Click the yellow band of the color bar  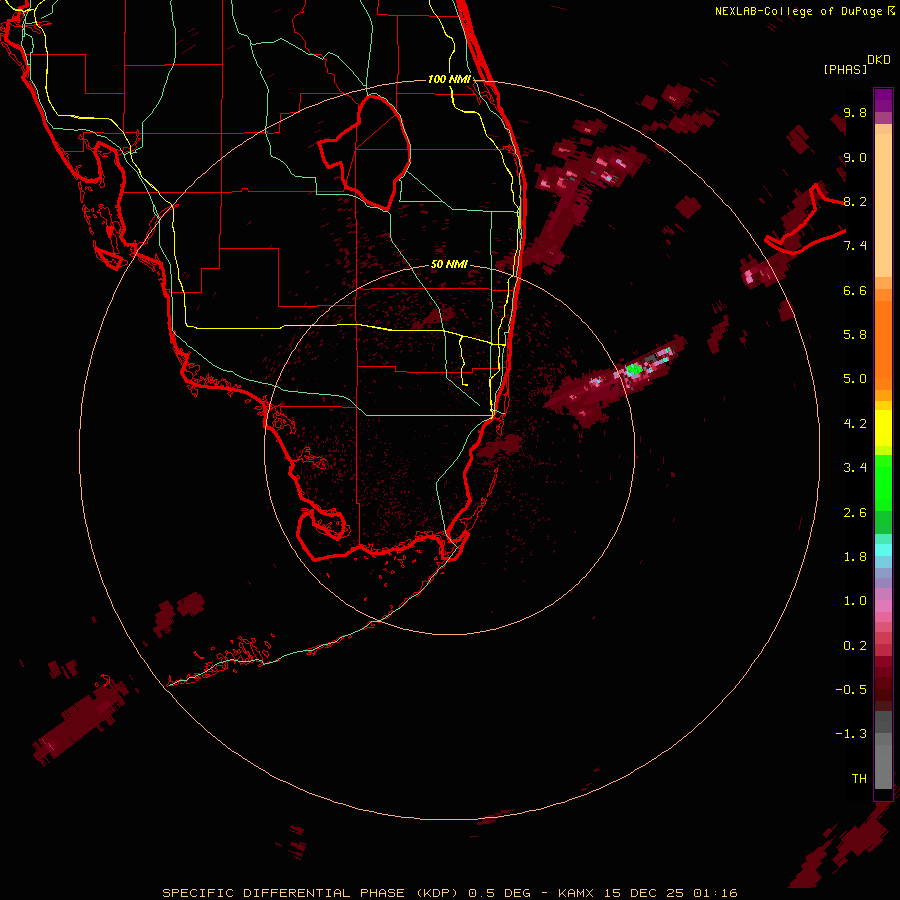pyautogui.click(x=883, y=428)
